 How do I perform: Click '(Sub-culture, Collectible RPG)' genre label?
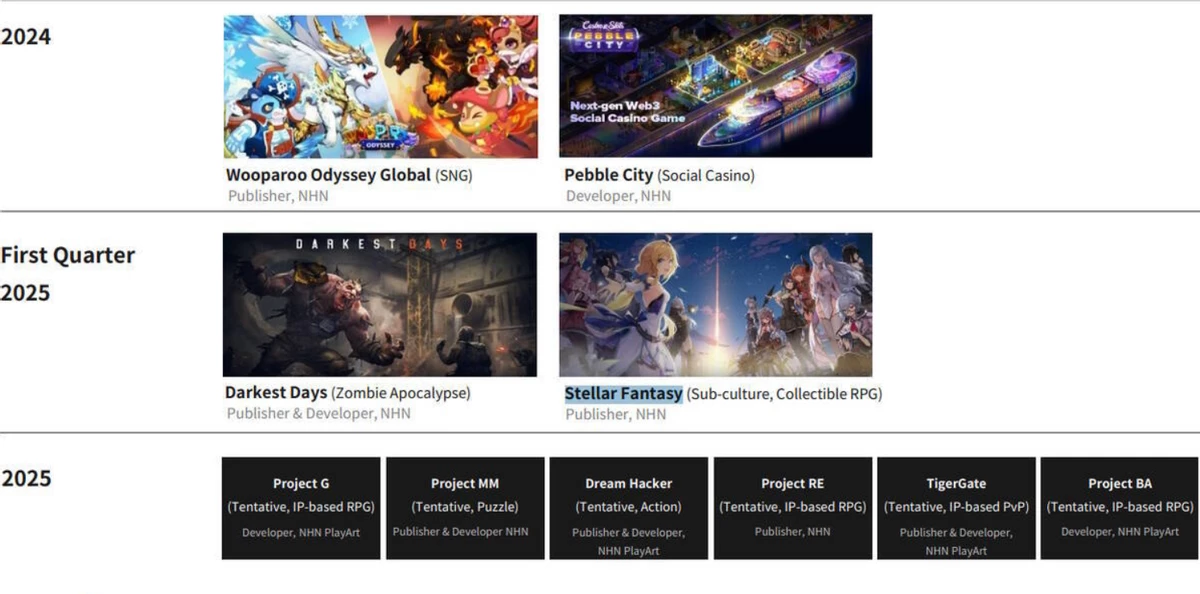tap(785, 394)
